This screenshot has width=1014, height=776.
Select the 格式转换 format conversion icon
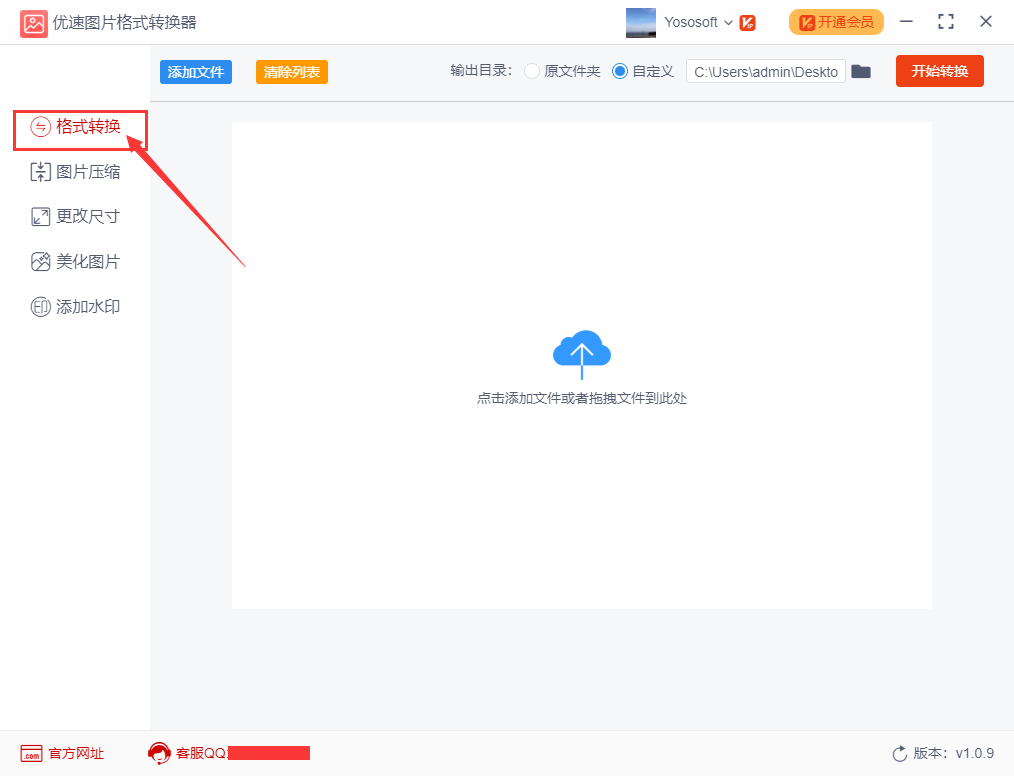(40, 127)
